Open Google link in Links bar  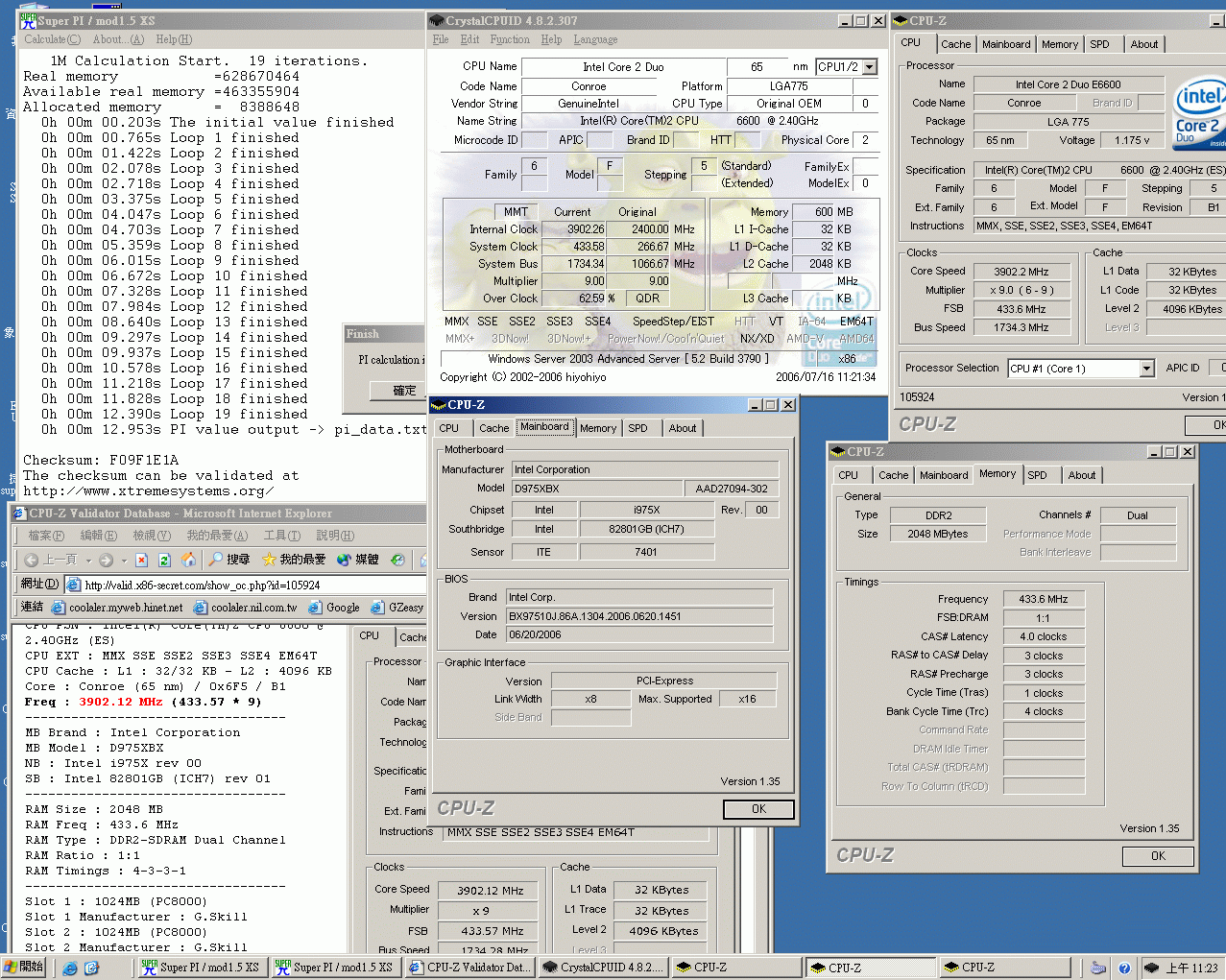point(334,608)
